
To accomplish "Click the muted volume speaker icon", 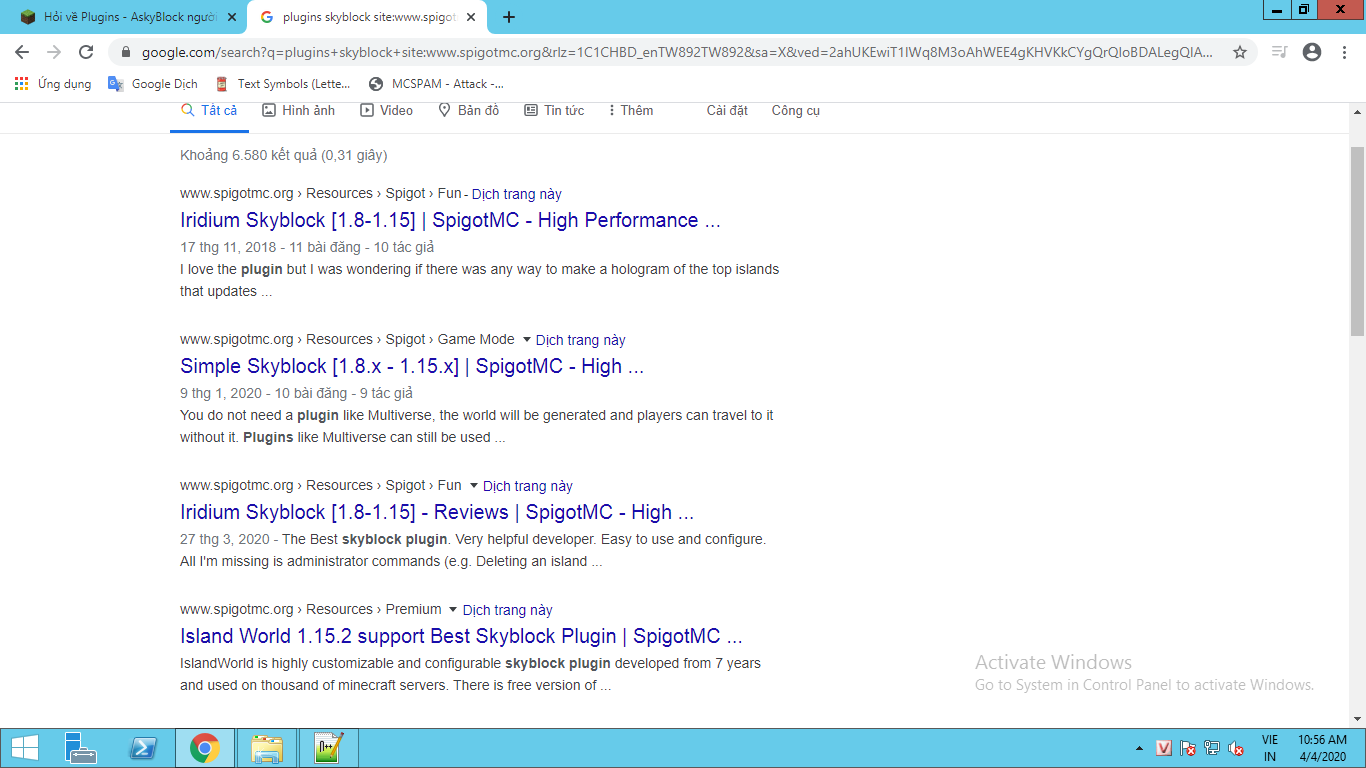I will pyautogui.click(x=1236, y=748).
